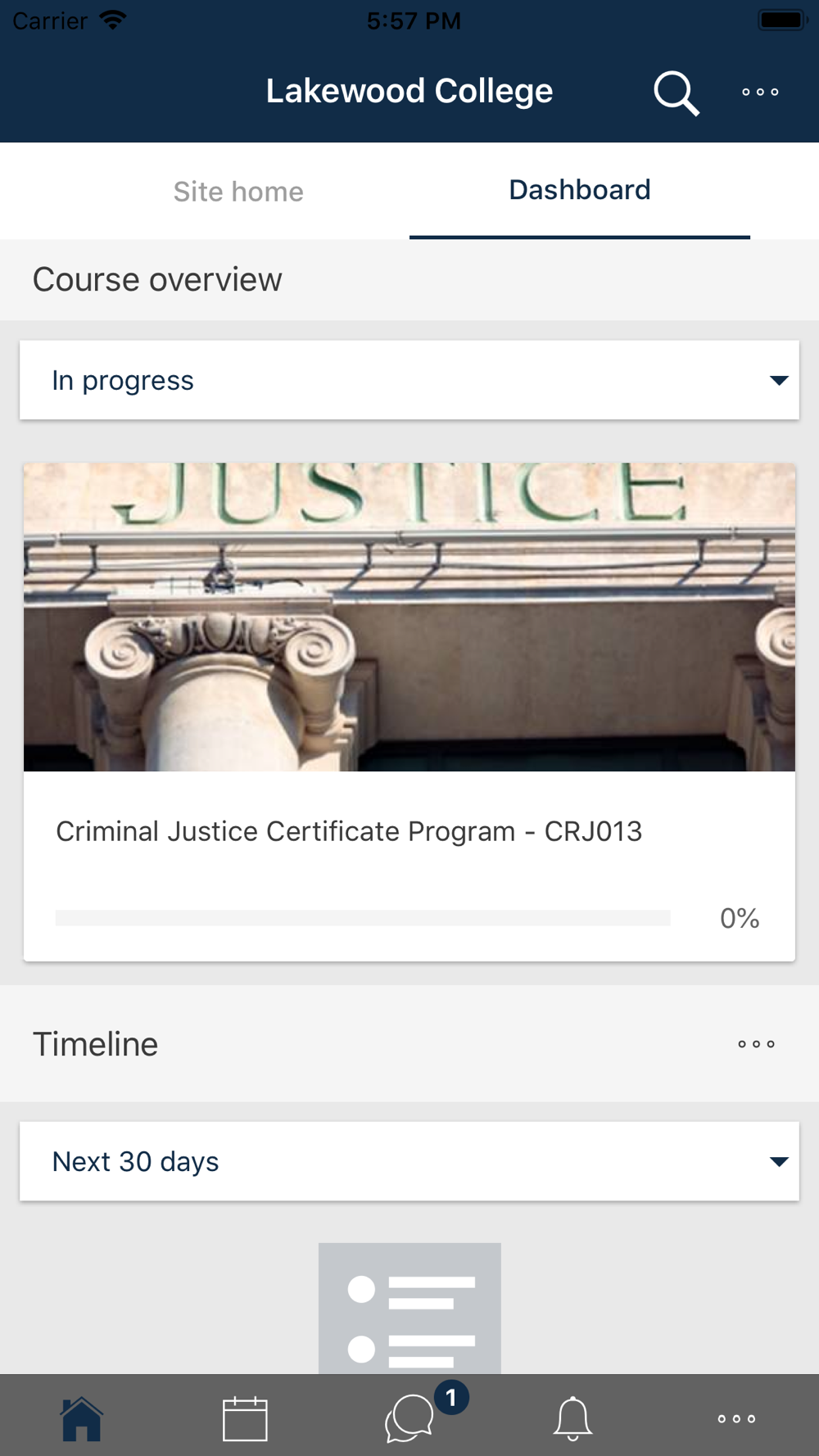Click the course progress bar
This screenshot has height=1456, width=819.
(363, 918)
